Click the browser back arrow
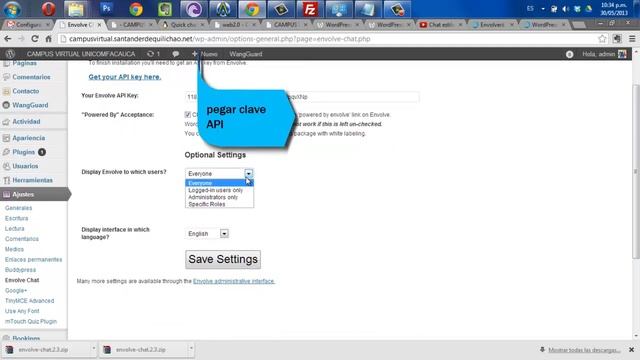Screen dimensions: 640x360 click(8, 39)
